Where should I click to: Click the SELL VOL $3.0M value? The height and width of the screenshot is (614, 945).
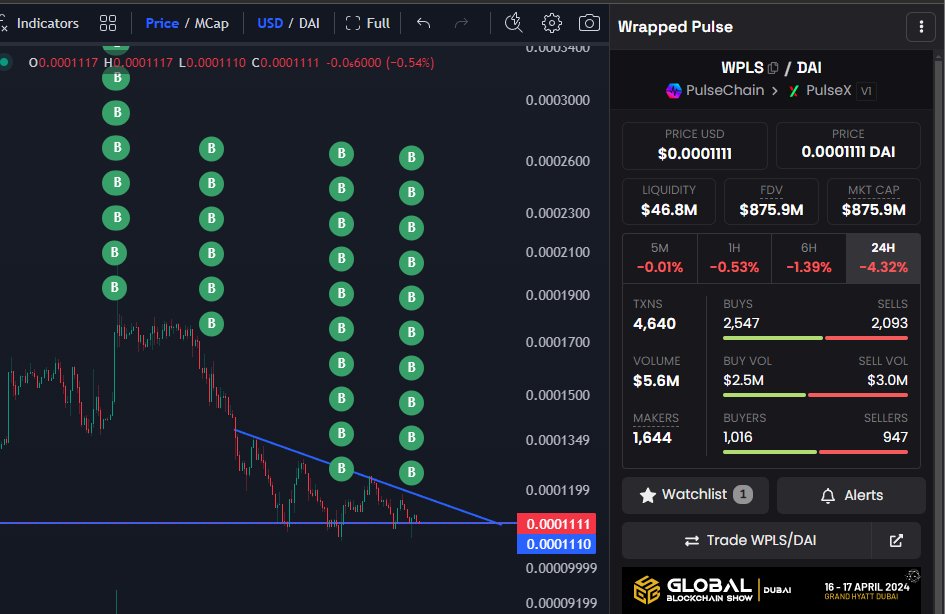tap(887, 380)
